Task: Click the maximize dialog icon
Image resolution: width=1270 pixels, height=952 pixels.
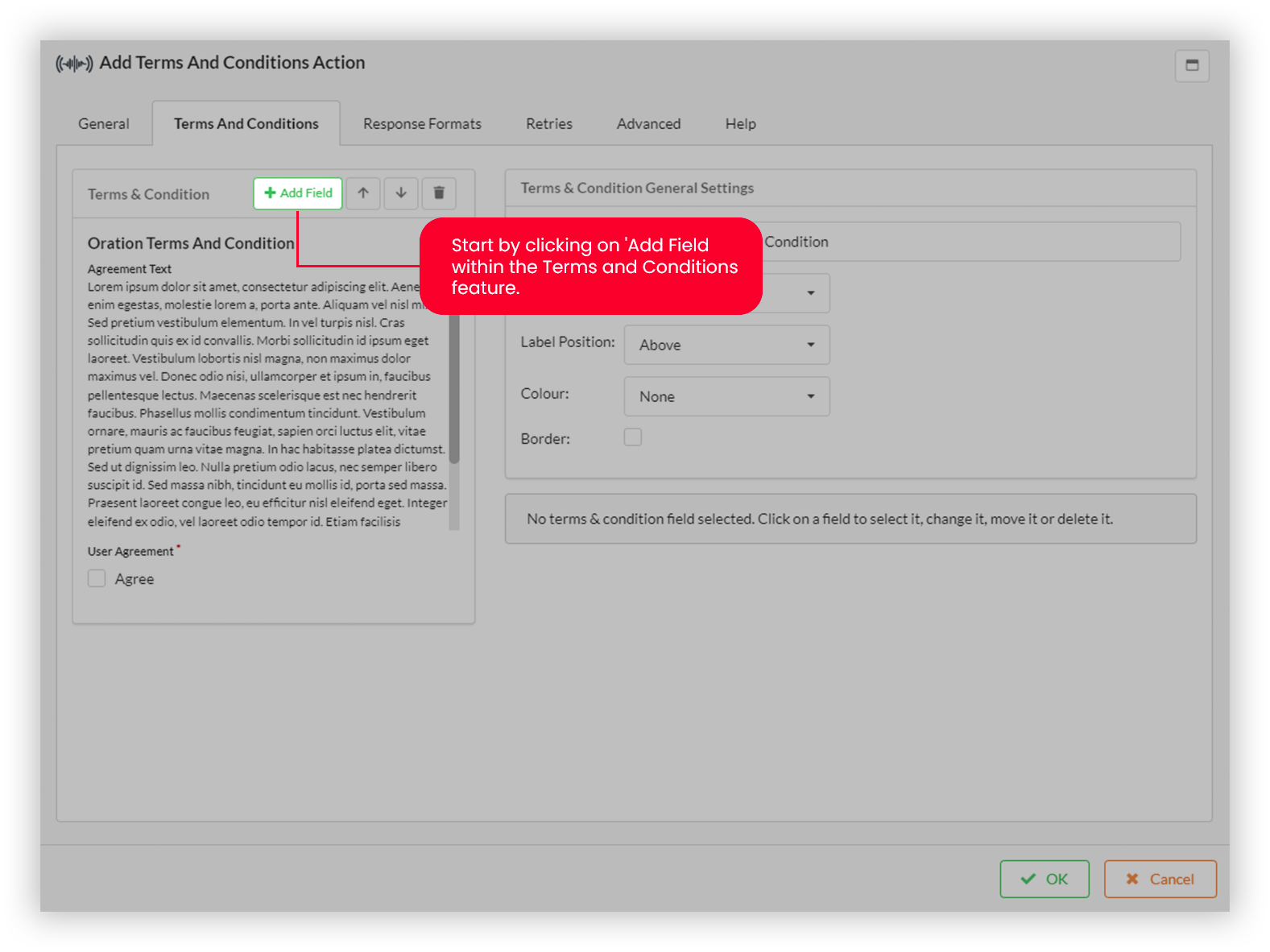Action: [1192, 65]
